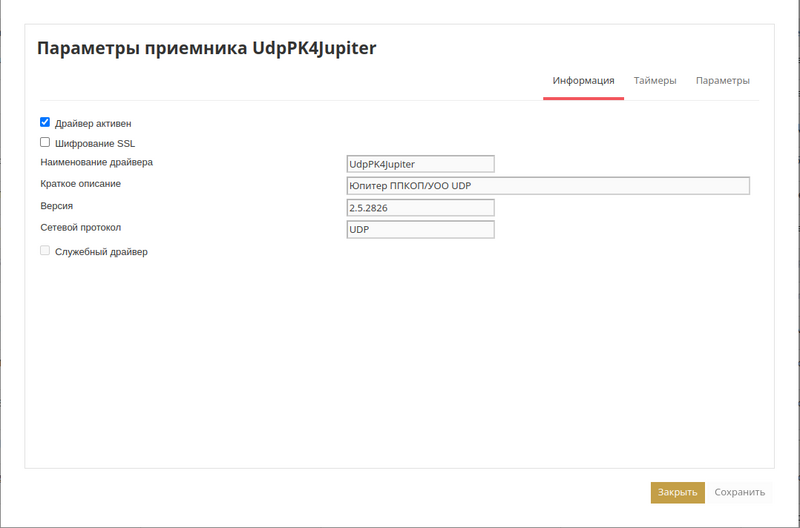This screenshot has width=800, height=528.
Task: Click the 'Шифрование SSL' label text
Action: point(95,144)
